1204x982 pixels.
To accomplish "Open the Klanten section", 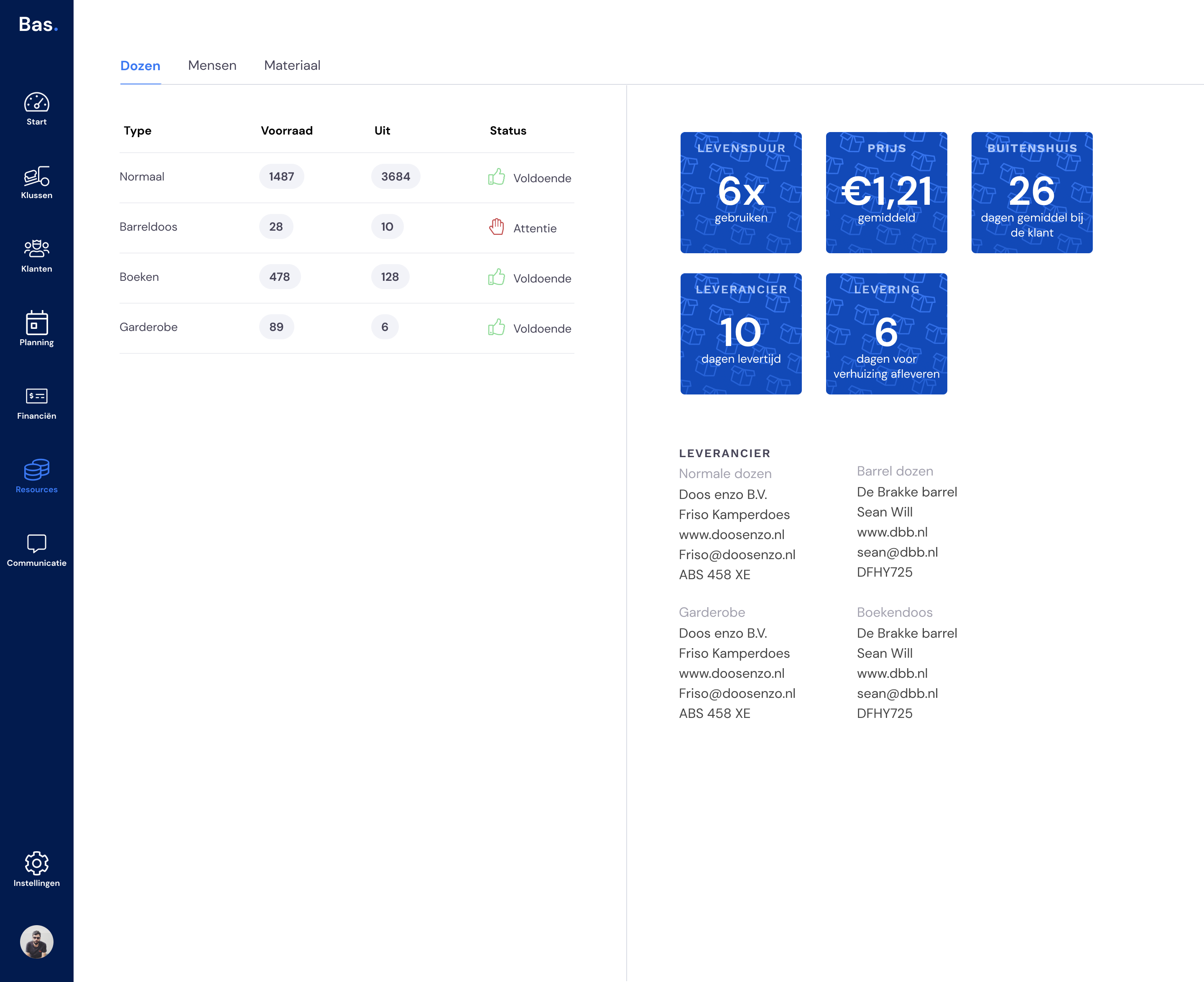I will point(36,249).
